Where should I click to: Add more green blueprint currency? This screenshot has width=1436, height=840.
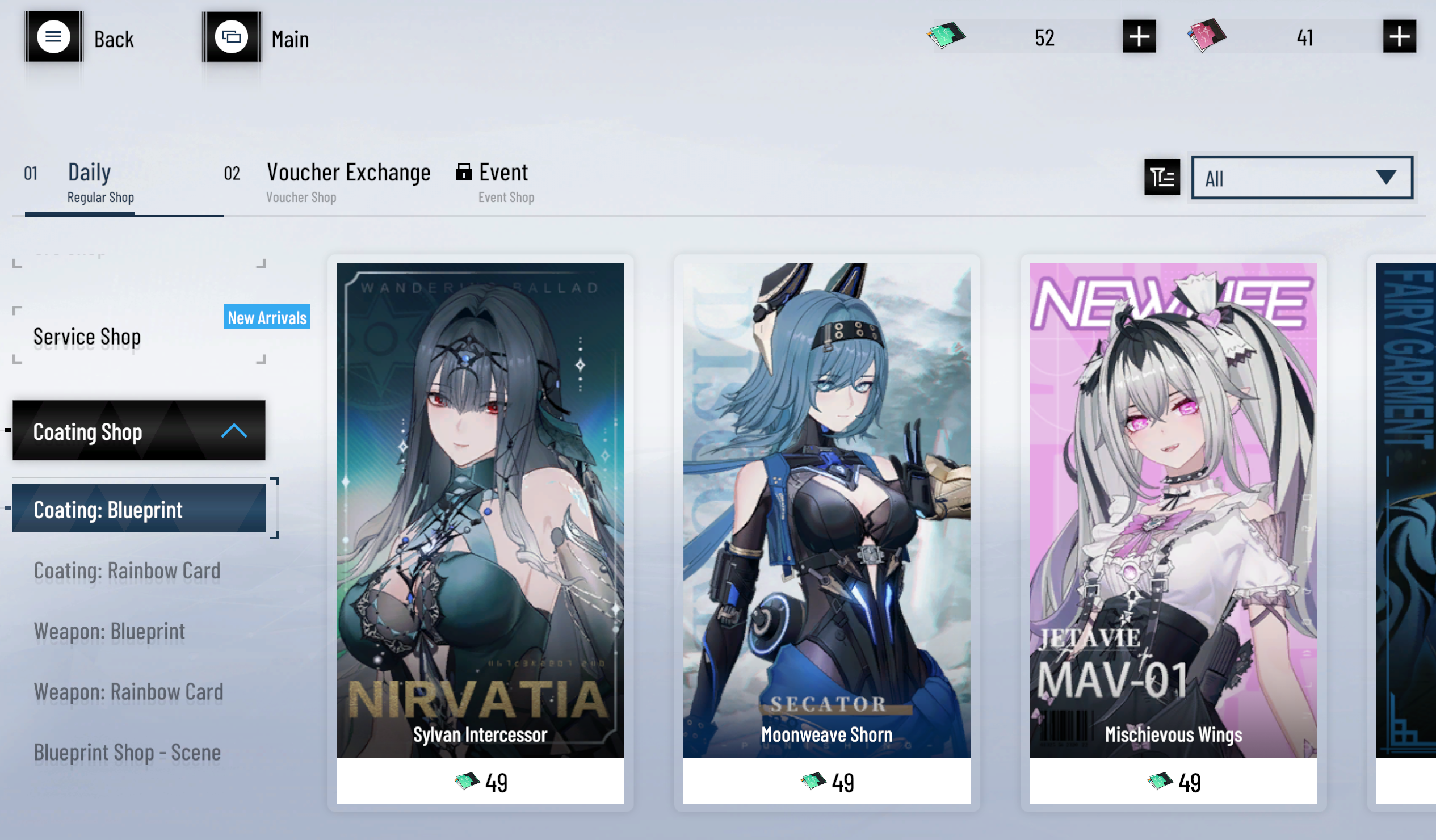coord(1139,36)
